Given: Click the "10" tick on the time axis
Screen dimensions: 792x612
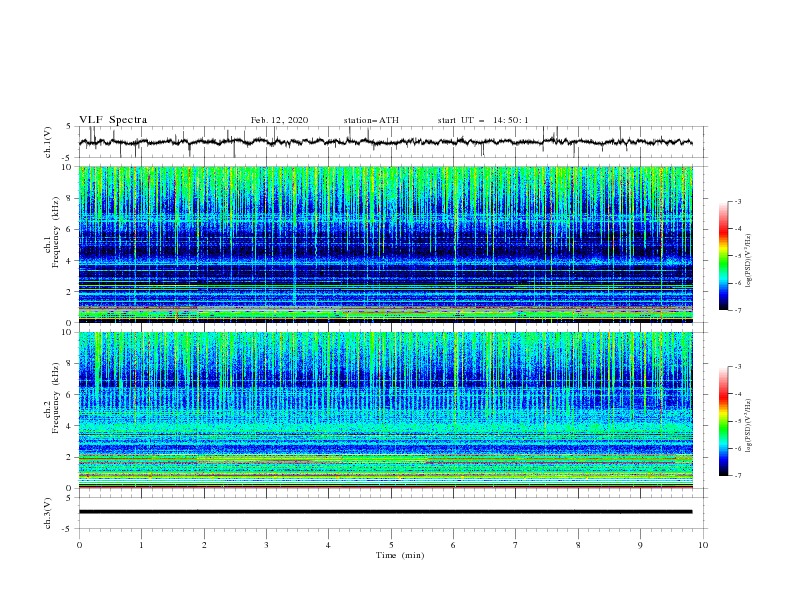Looking at the screenshot, I should [x=703, y=545].
